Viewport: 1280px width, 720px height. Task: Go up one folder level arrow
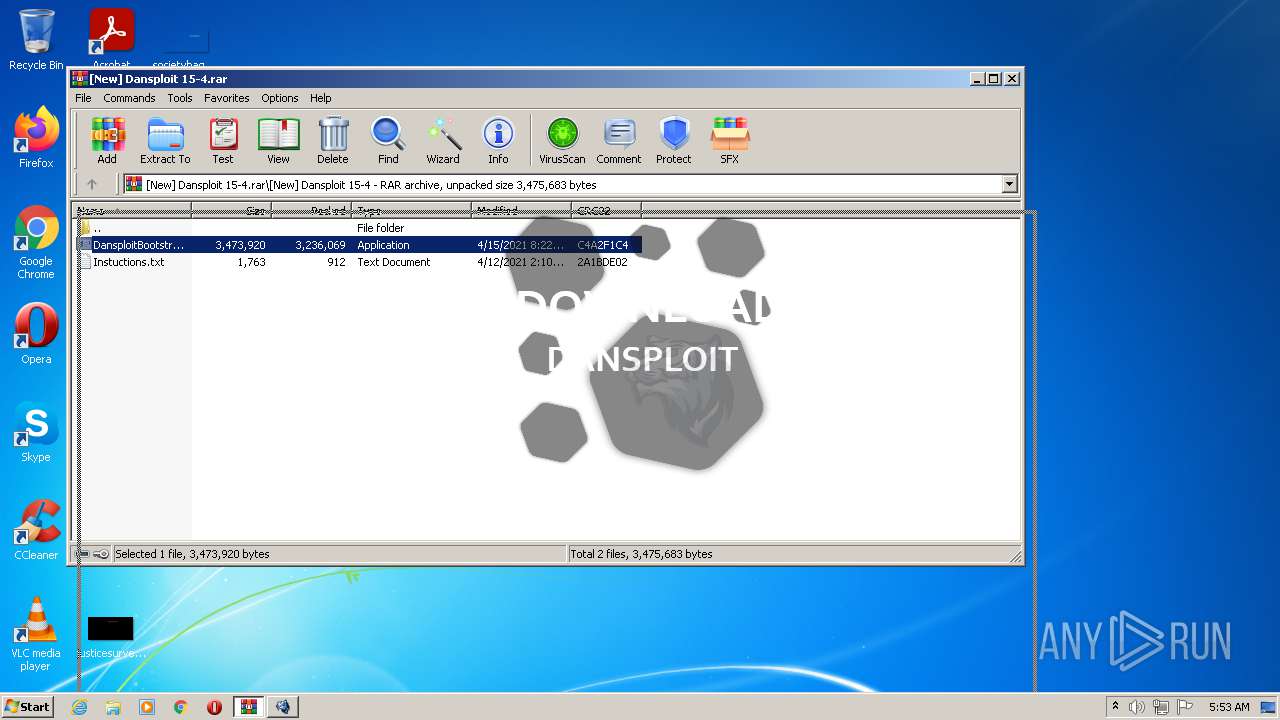92,184
